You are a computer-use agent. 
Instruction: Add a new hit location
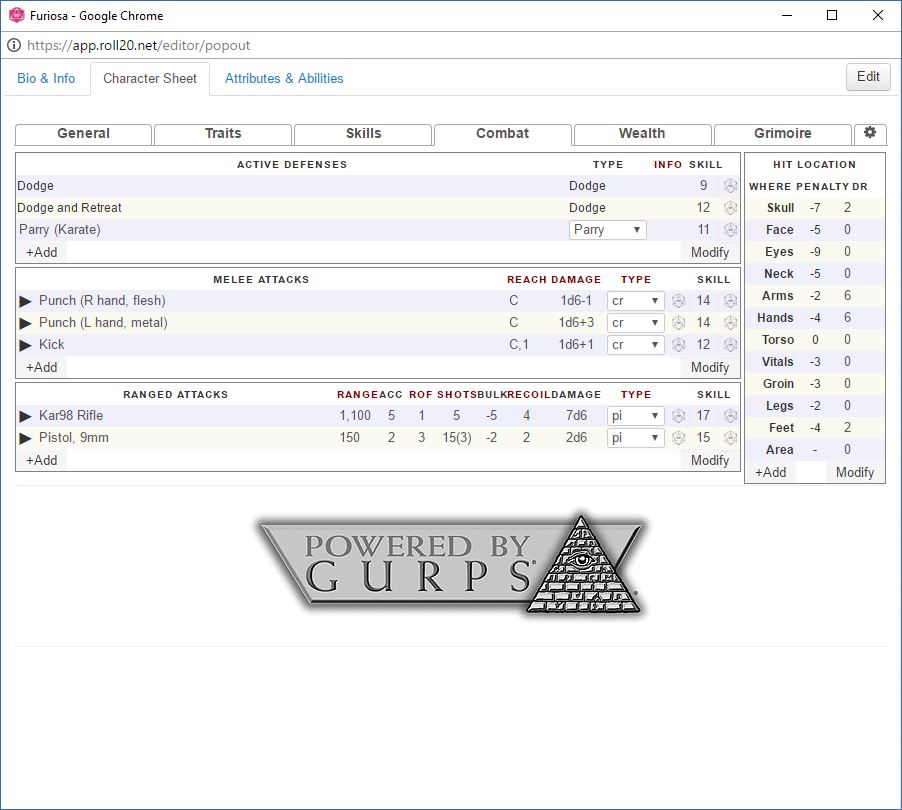(770, 472)
